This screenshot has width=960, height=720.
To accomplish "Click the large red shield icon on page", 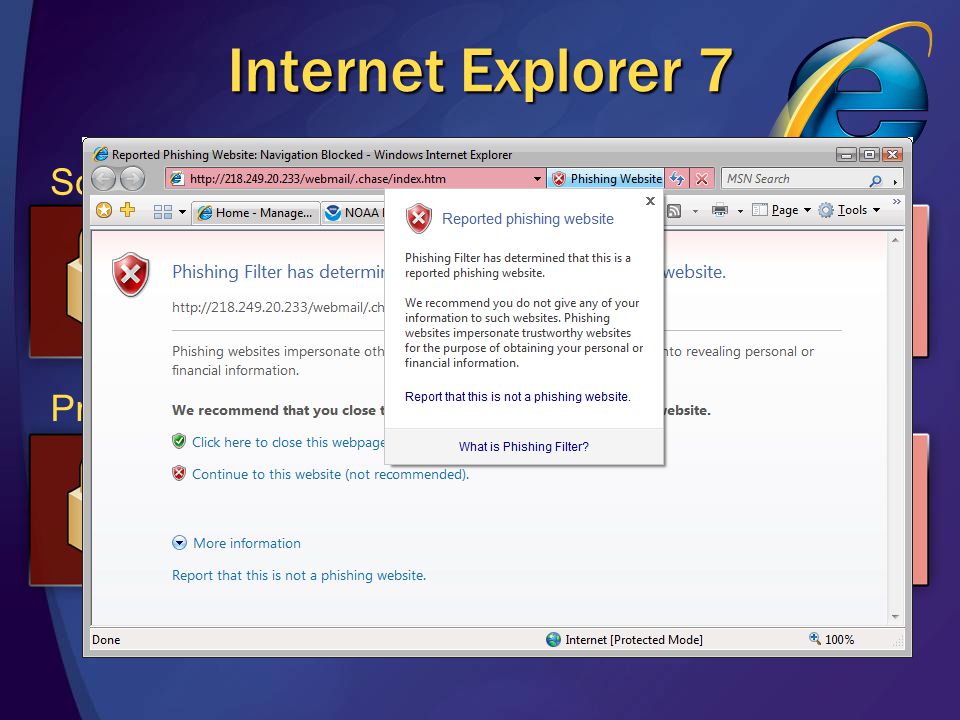I will (130, 274).
